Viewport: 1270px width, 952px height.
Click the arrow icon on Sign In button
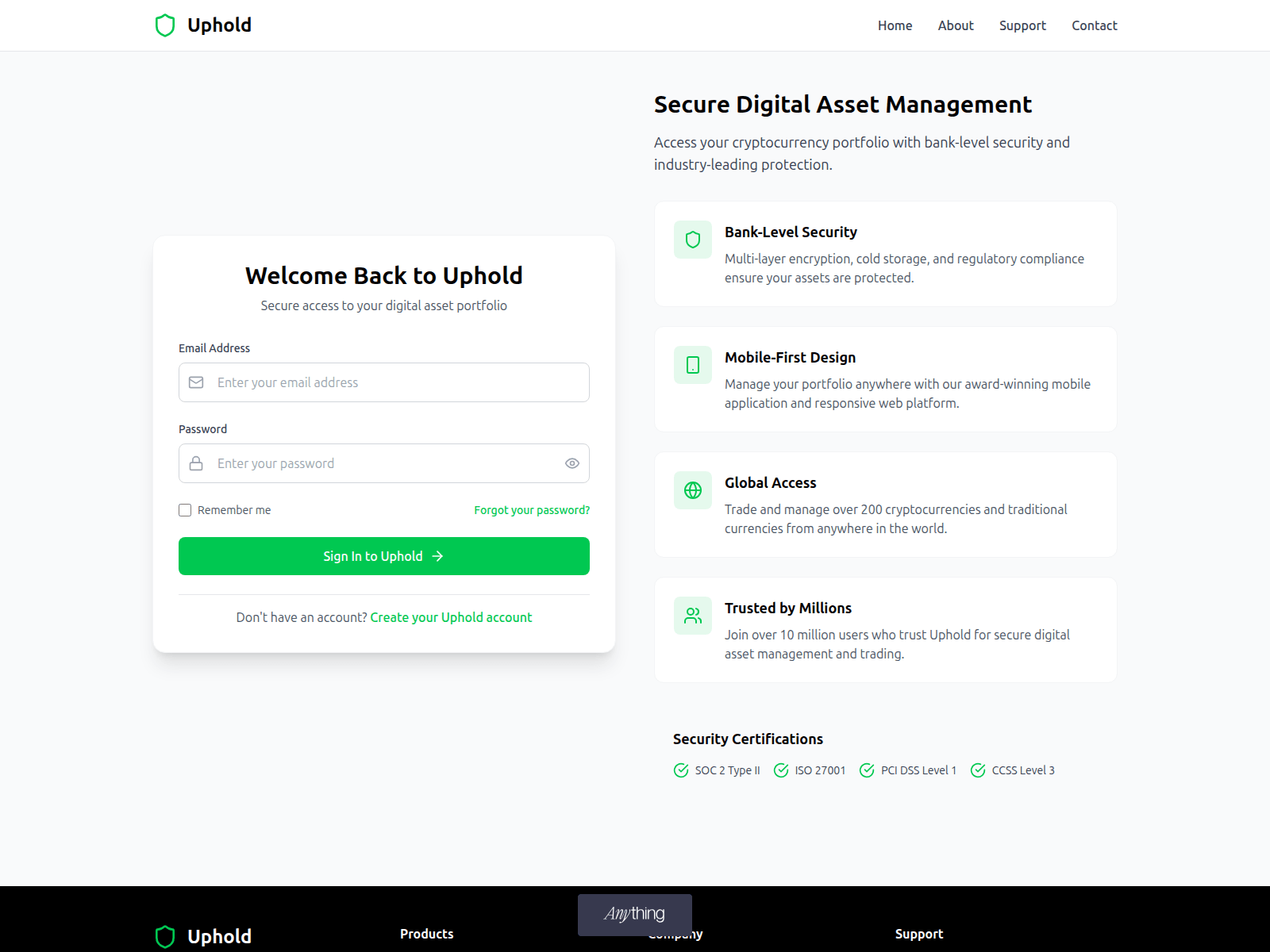(x=437, y=556)
